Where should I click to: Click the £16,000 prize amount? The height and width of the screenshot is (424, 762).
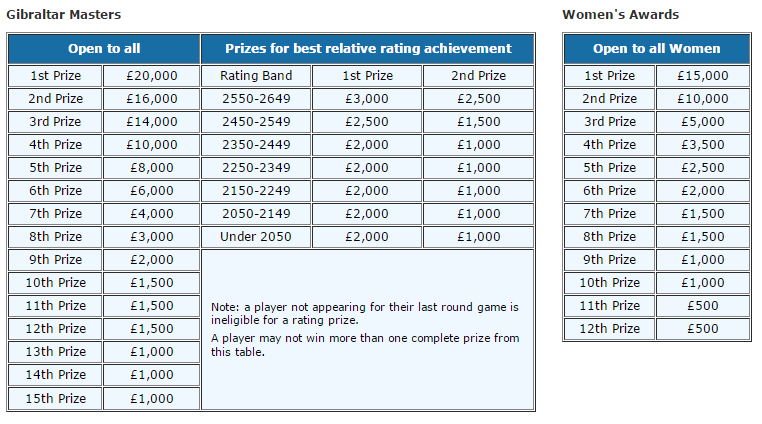tap(153, 99)
